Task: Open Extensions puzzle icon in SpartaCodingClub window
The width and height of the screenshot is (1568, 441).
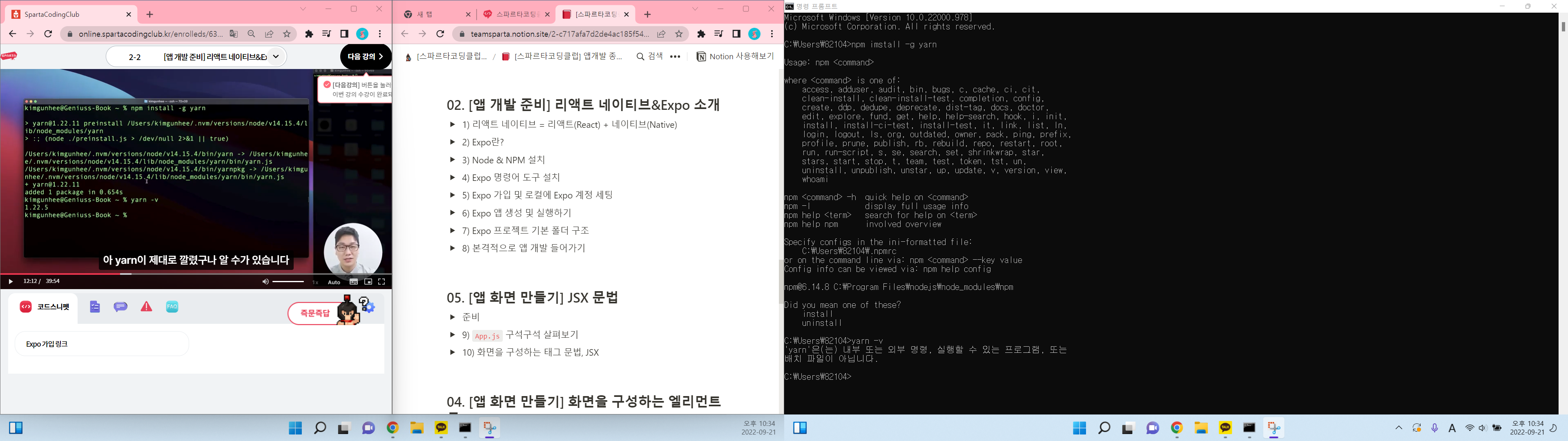Action: (309, 34)
